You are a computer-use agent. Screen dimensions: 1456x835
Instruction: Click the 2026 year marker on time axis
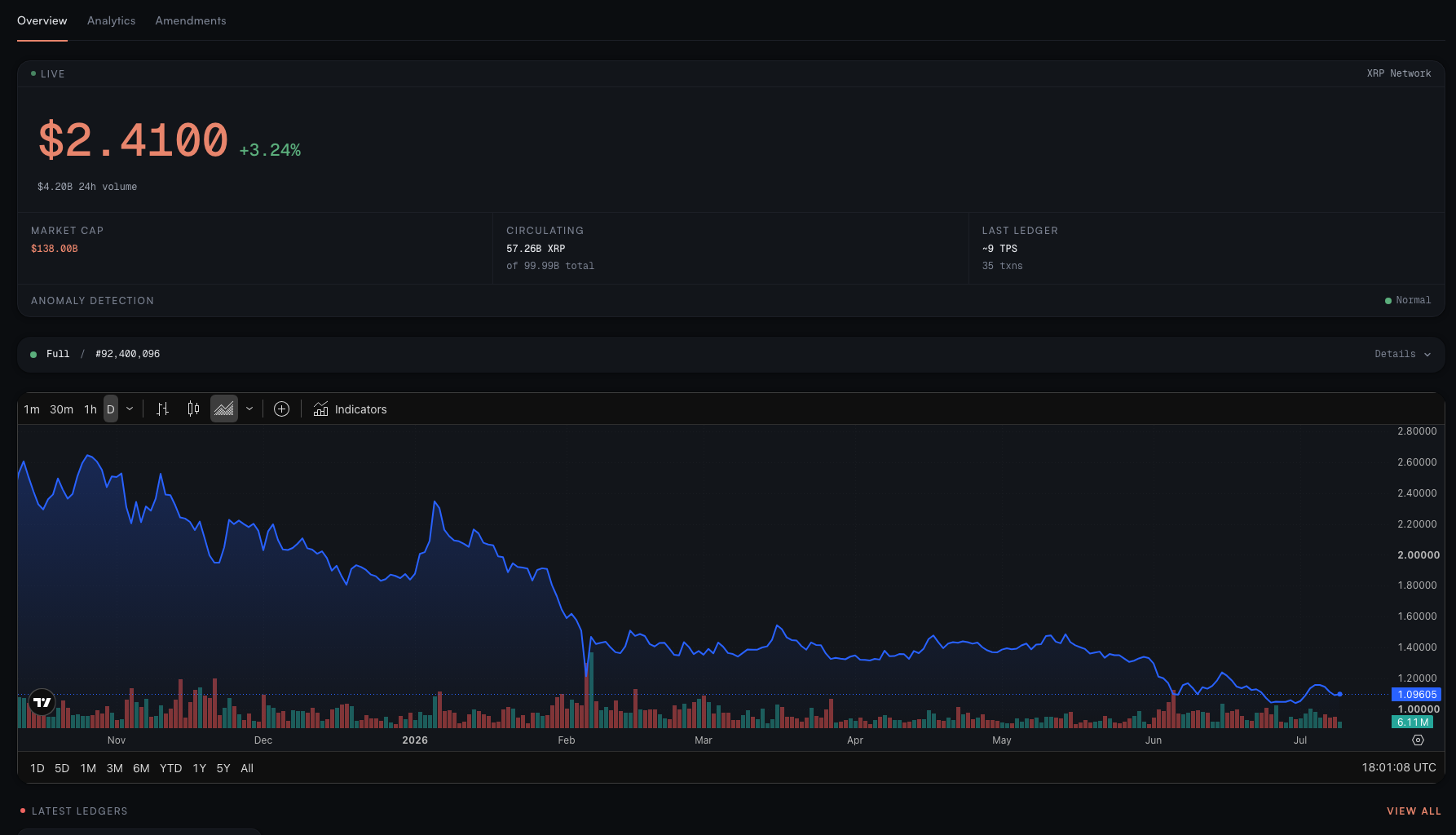415,740
